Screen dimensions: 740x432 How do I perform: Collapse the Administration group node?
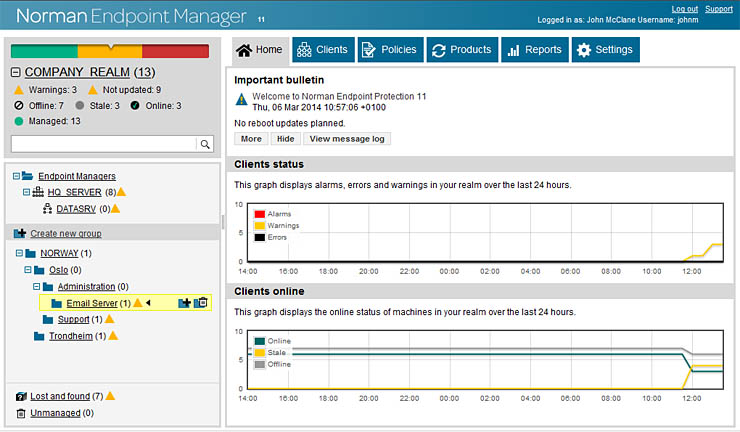[x=33, y=286]
